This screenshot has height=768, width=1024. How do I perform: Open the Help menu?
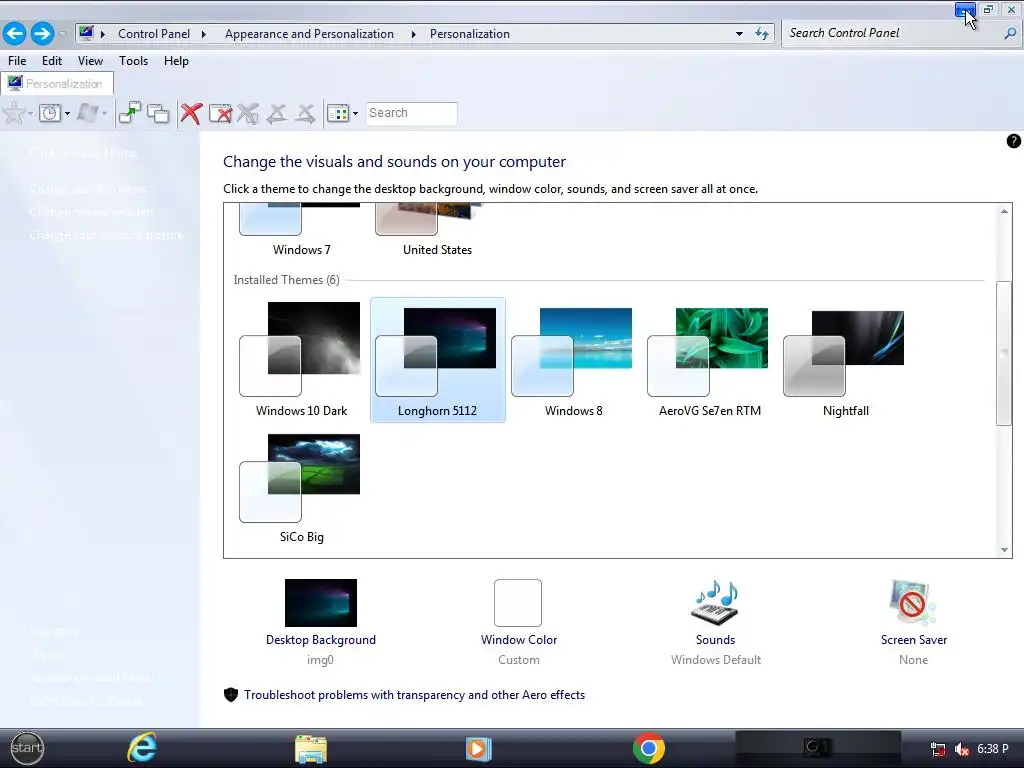176,61
